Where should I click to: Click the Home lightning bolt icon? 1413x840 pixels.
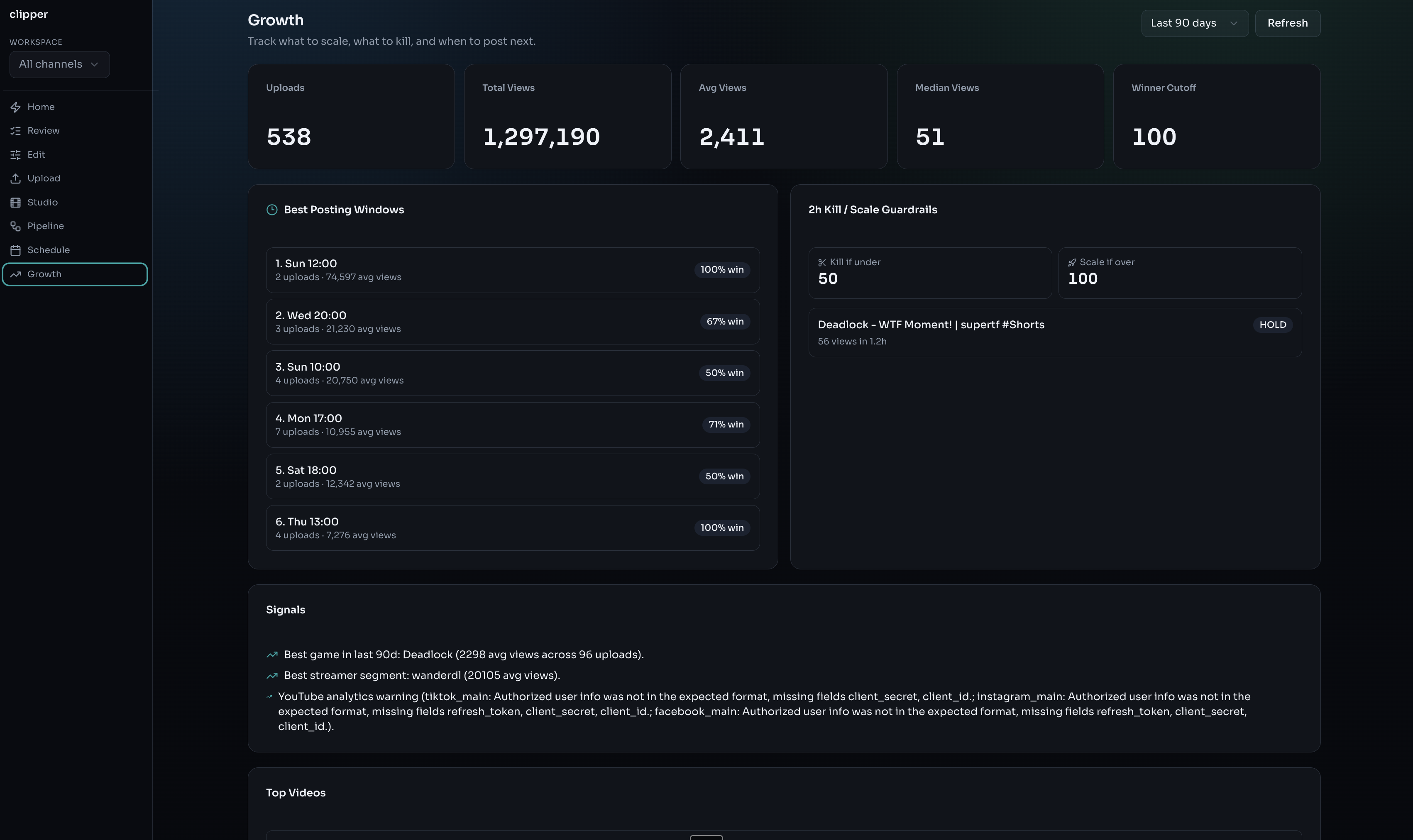pos(16,107)
